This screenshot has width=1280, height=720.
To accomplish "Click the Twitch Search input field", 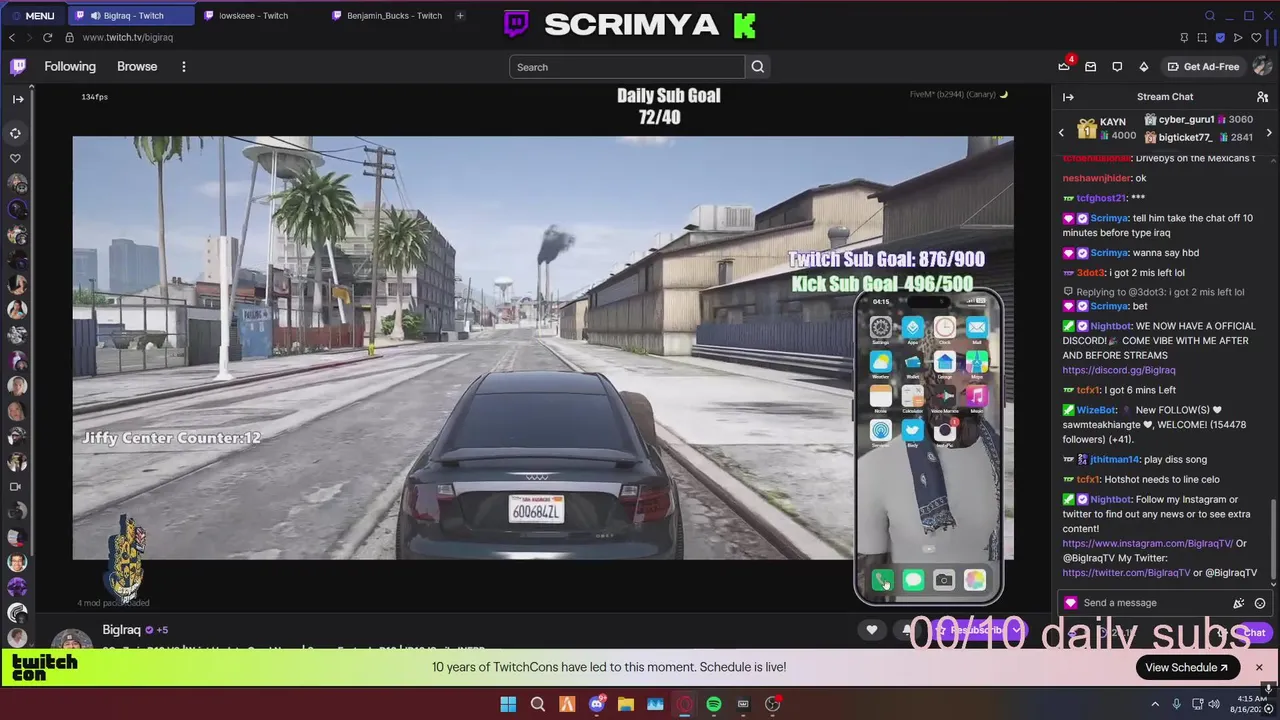I will pos(627,67).
